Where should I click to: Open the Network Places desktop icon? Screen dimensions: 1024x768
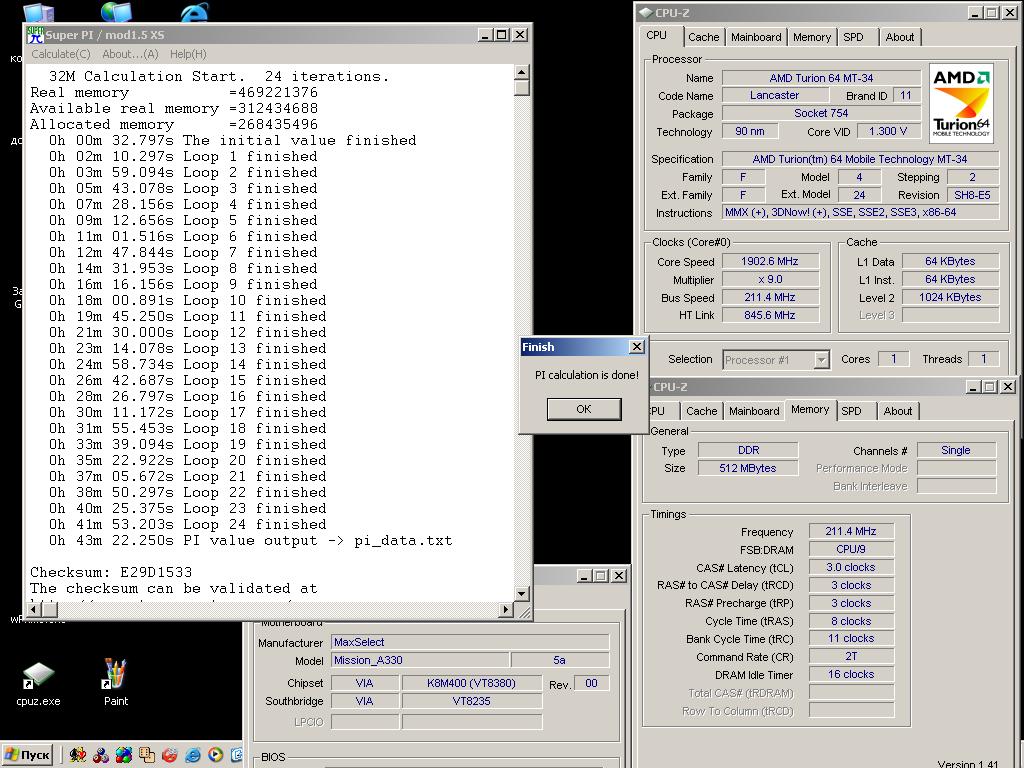click(x=117, y=10)
